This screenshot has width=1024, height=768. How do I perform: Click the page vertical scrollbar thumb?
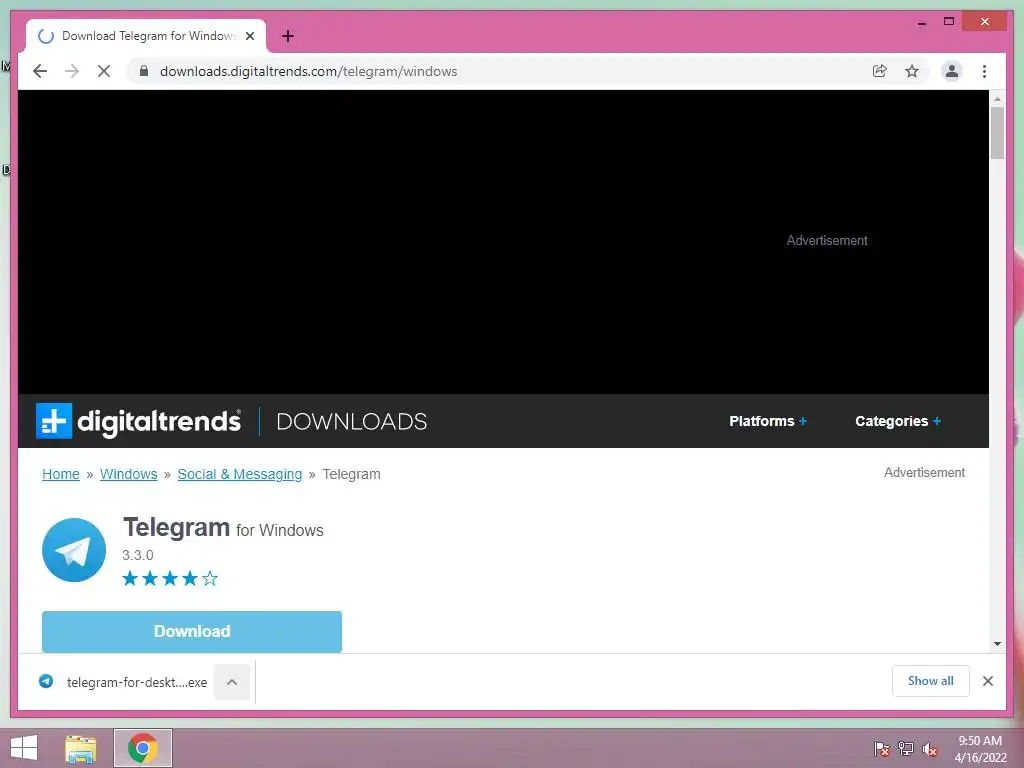tap(997, 133)
